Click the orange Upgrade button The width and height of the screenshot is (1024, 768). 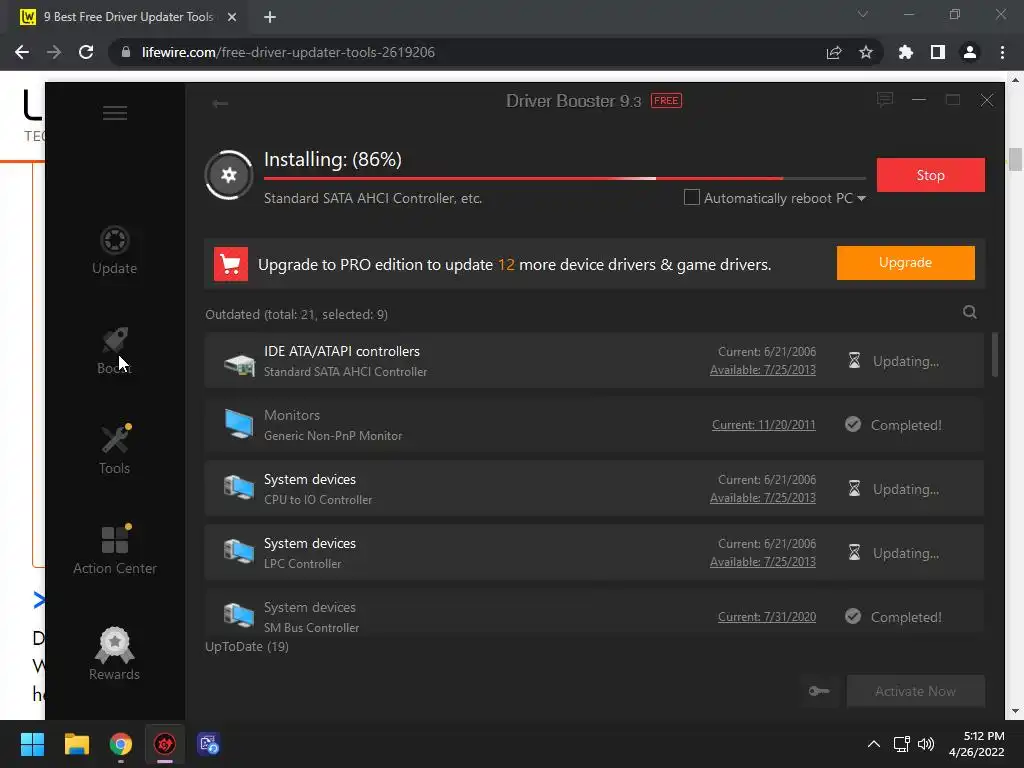(x=906, y=263)
